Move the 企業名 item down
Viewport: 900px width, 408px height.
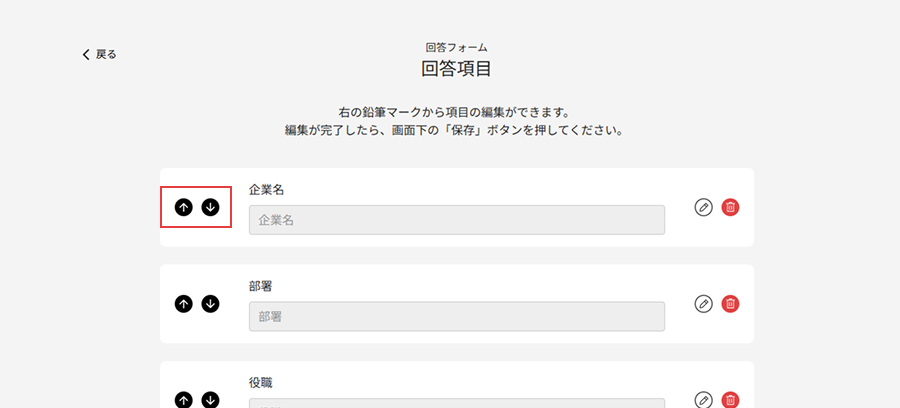coord(210,207)
